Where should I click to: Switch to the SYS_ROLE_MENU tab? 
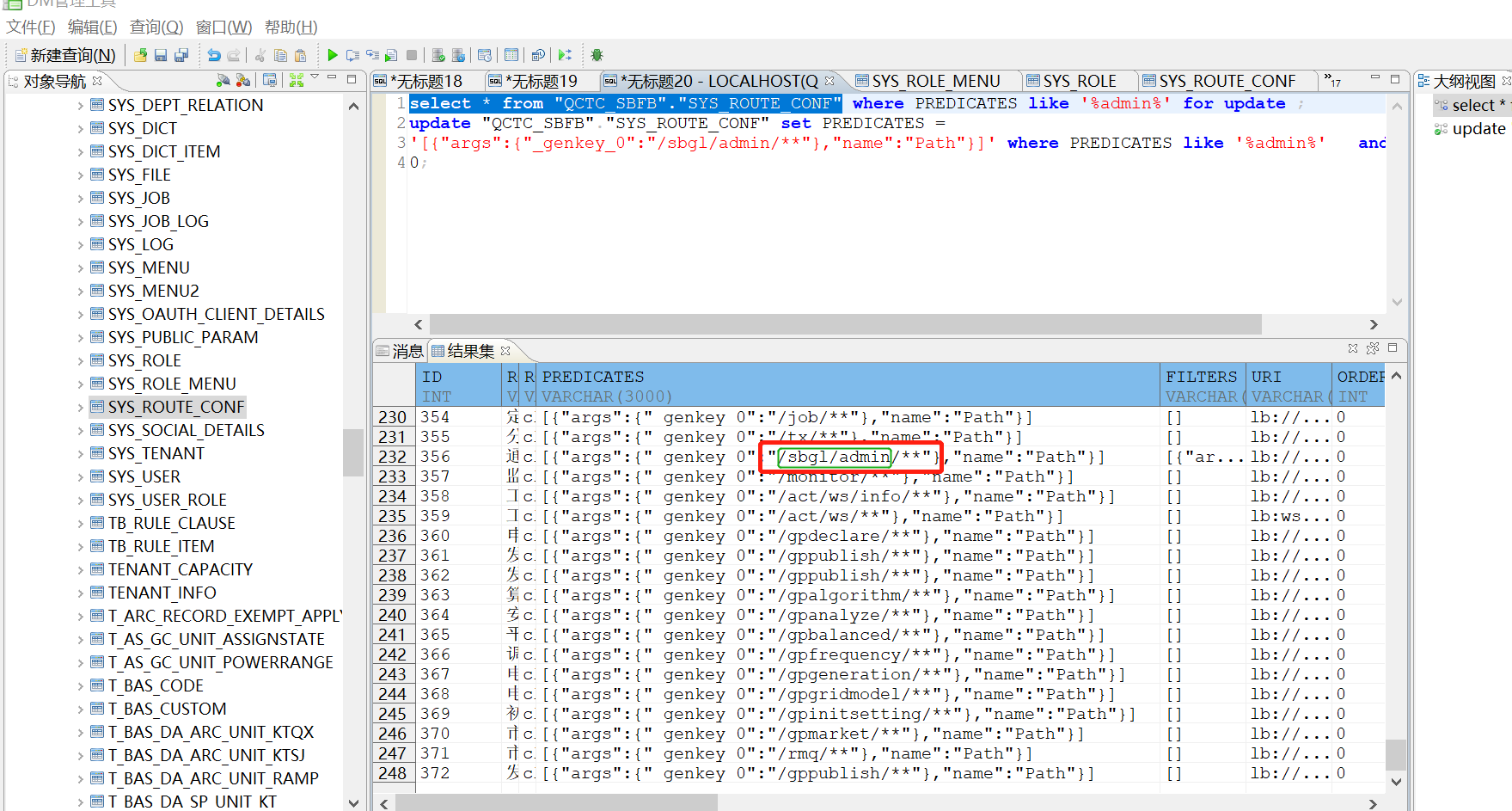pos(935,81)
